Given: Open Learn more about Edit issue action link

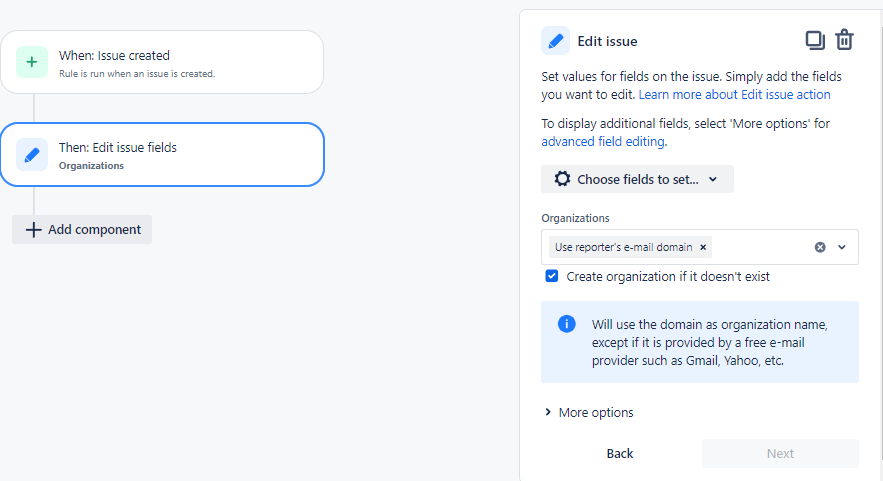Looking at the screenshot, I should coord(734,95).
